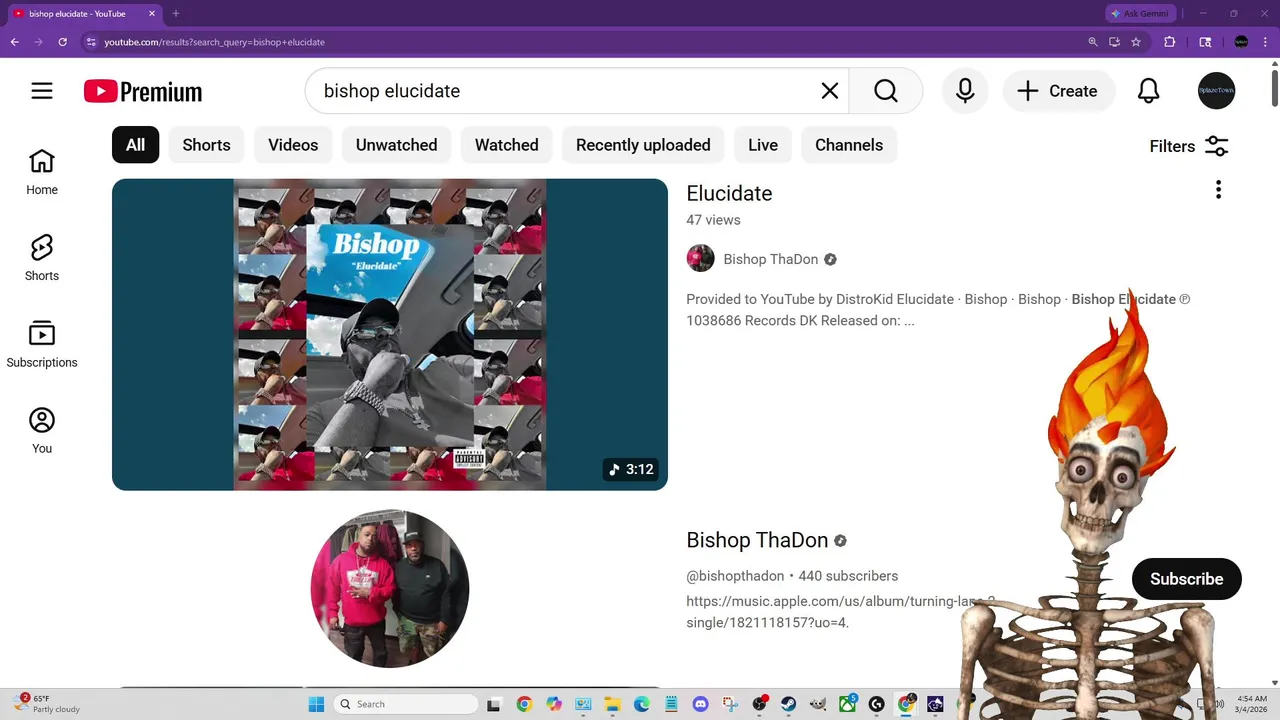Open a new browser tab with plus
The height and width of the screenshot is (720, 1280).
176,13
